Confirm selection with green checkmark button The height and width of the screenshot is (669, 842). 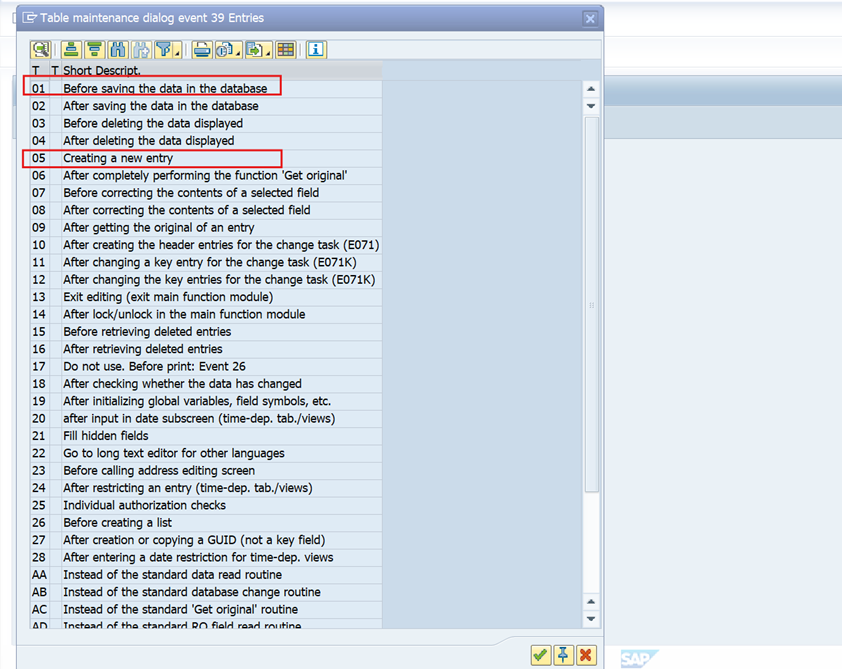click(x=540, y=655)
